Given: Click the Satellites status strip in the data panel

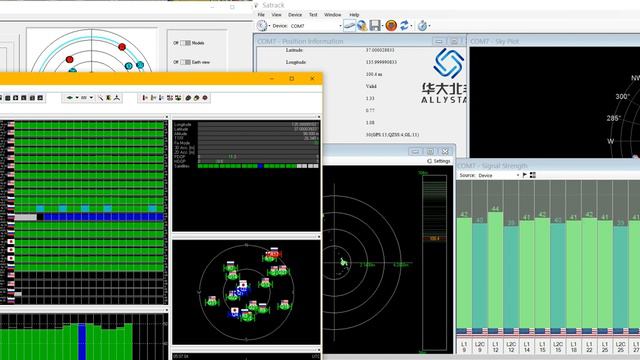Looking at the screenshot, I should click(258, 166).
